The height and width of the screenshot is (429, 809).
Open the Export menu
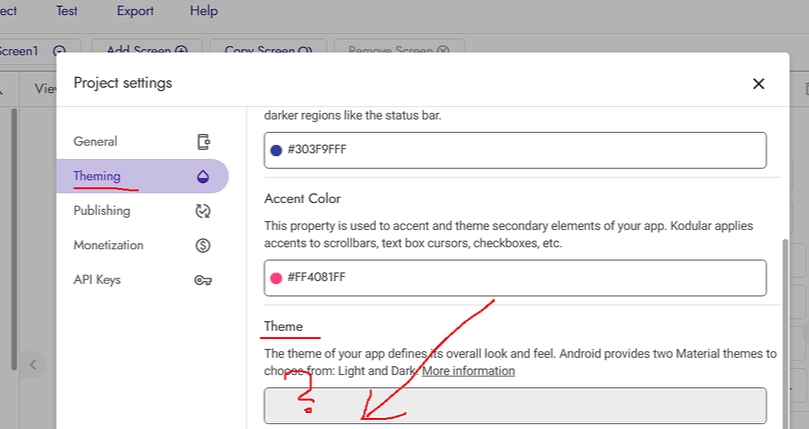click(134, 11)
